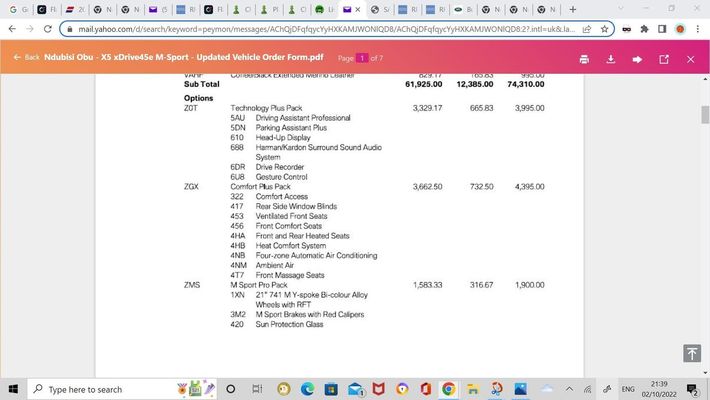Click the Options section heading
The image size is (710, 400).
[x=198, y=98]
